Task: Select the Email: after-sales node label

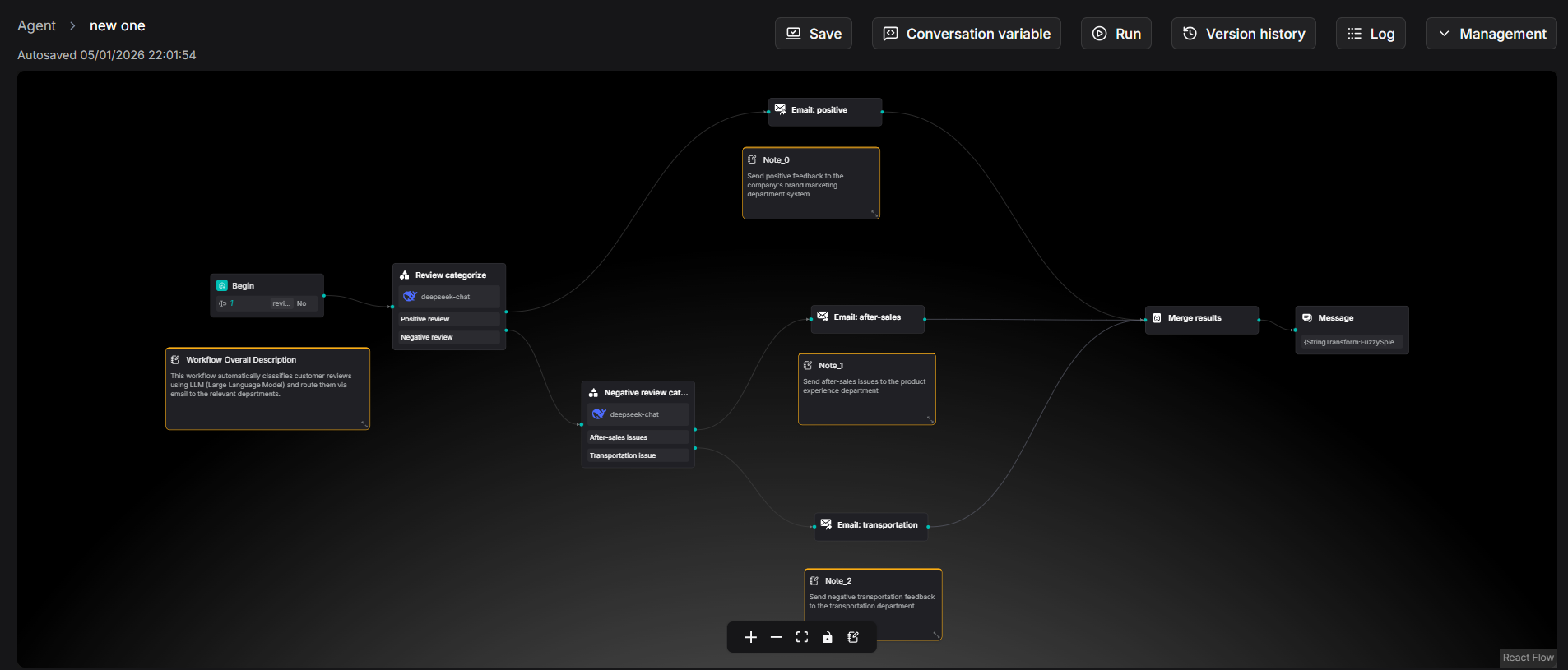Action: (867, 317)
